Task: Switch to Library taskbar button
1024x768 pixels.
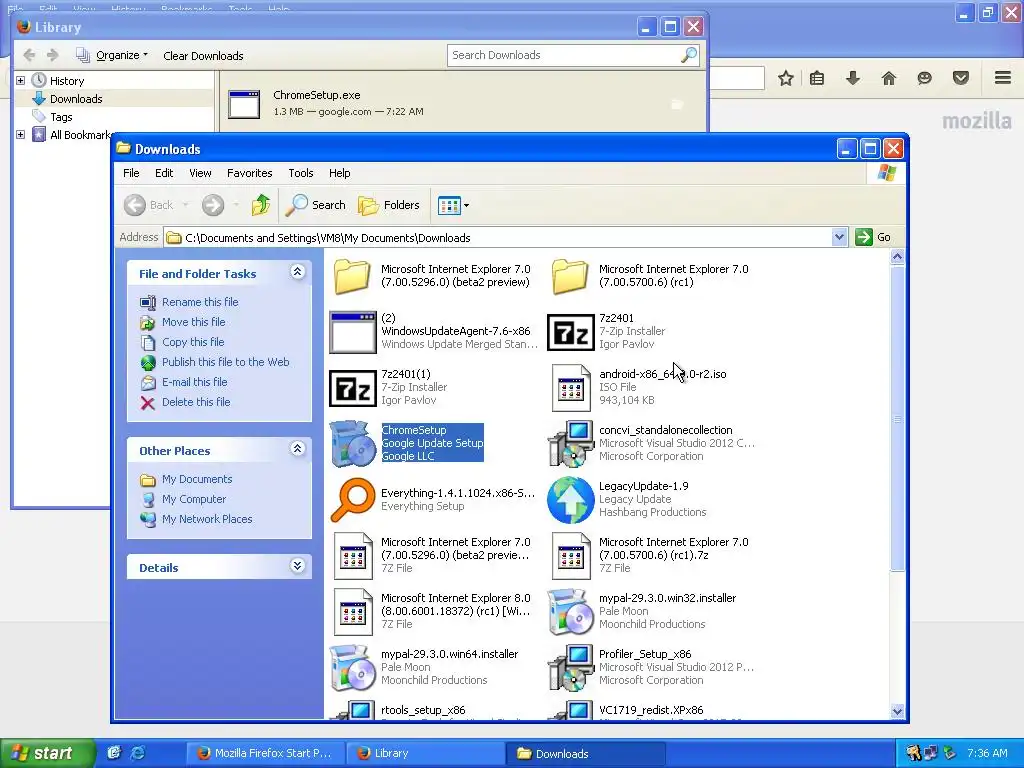Action: pos(425,753)
